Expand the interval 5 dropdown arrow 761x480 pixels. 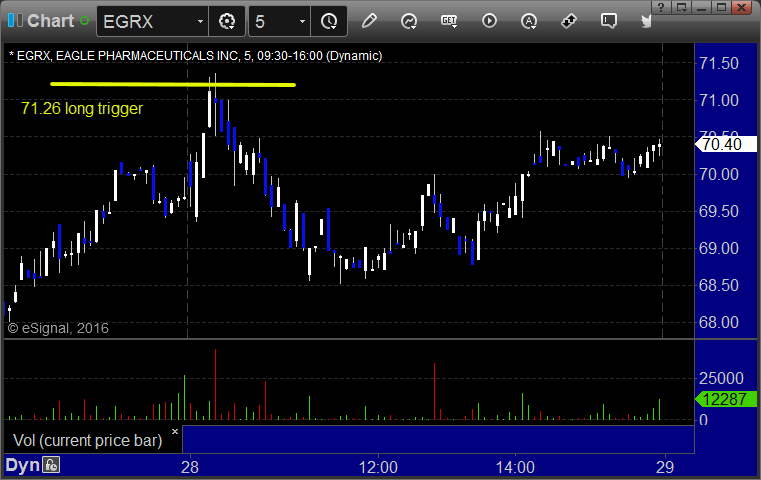click(302, 22)
